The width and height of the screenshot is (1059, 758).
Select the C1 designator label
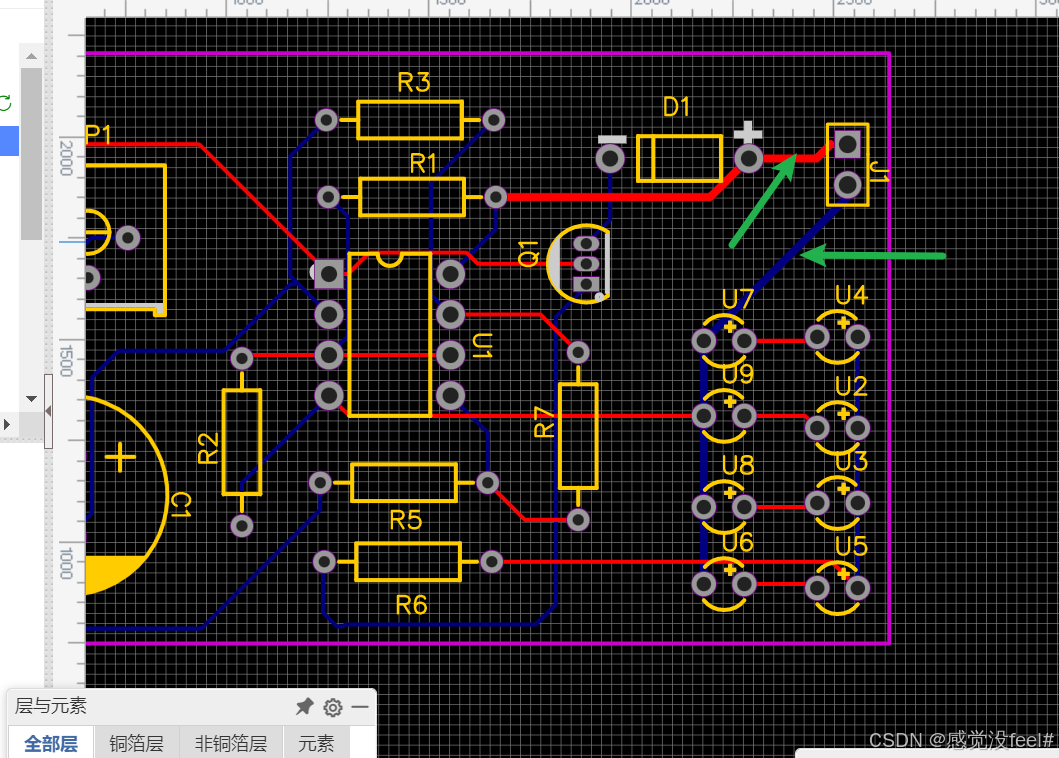tap(180, 505)
